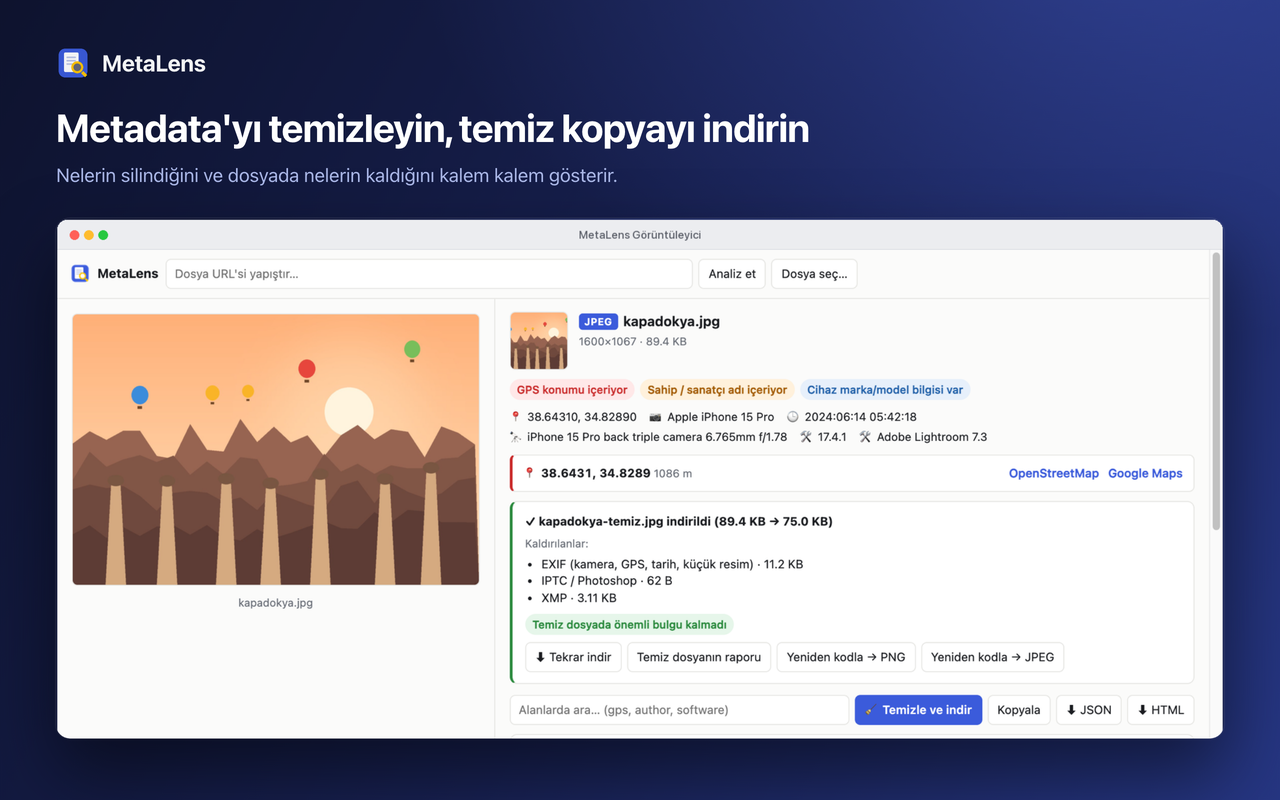The height and width of the screenshot is (800, 1280).
Task: Click the Alanlarda ara search field
Action: [679, 710]
